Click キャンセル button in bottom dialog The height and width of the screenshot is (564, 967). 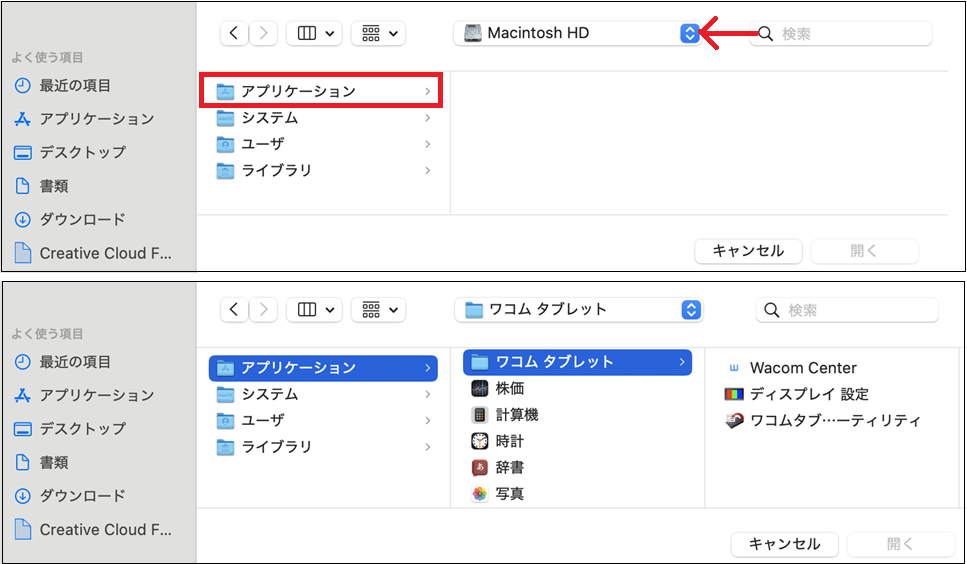point(784,544)
